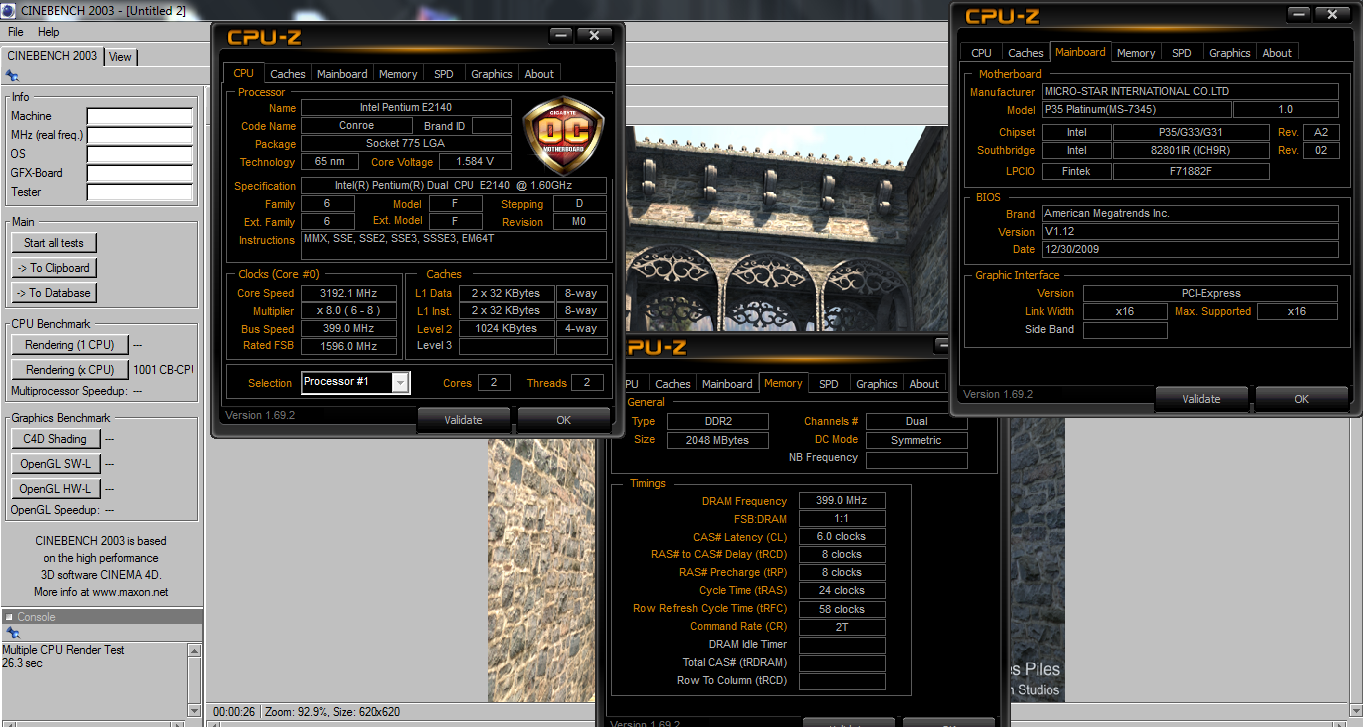Click Start all tests button

pyautogui.click(x=54, y=243)
